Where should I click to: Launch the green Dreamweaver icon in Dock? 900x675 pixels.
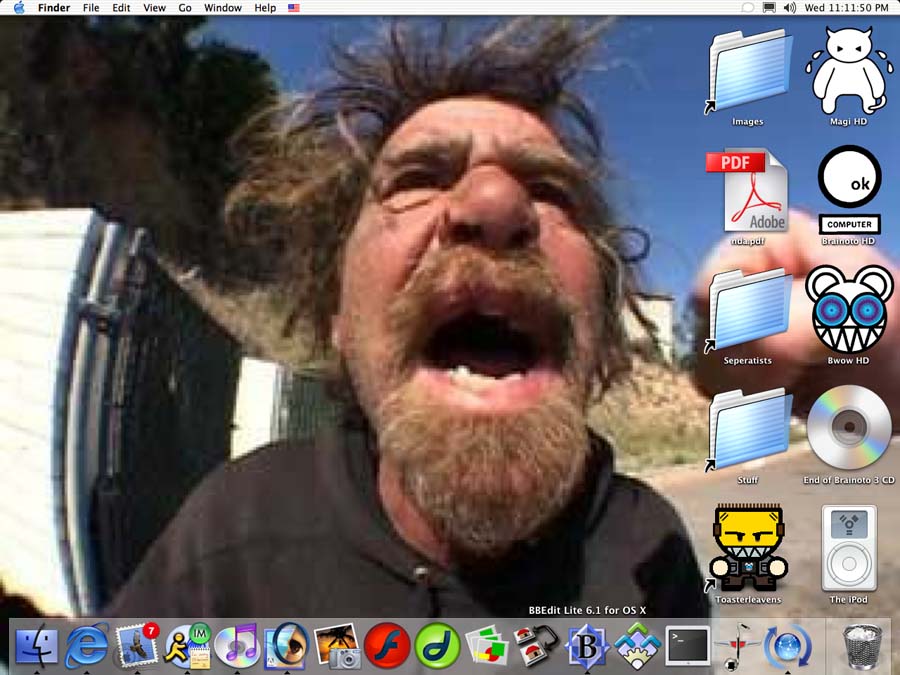point(437,646)
